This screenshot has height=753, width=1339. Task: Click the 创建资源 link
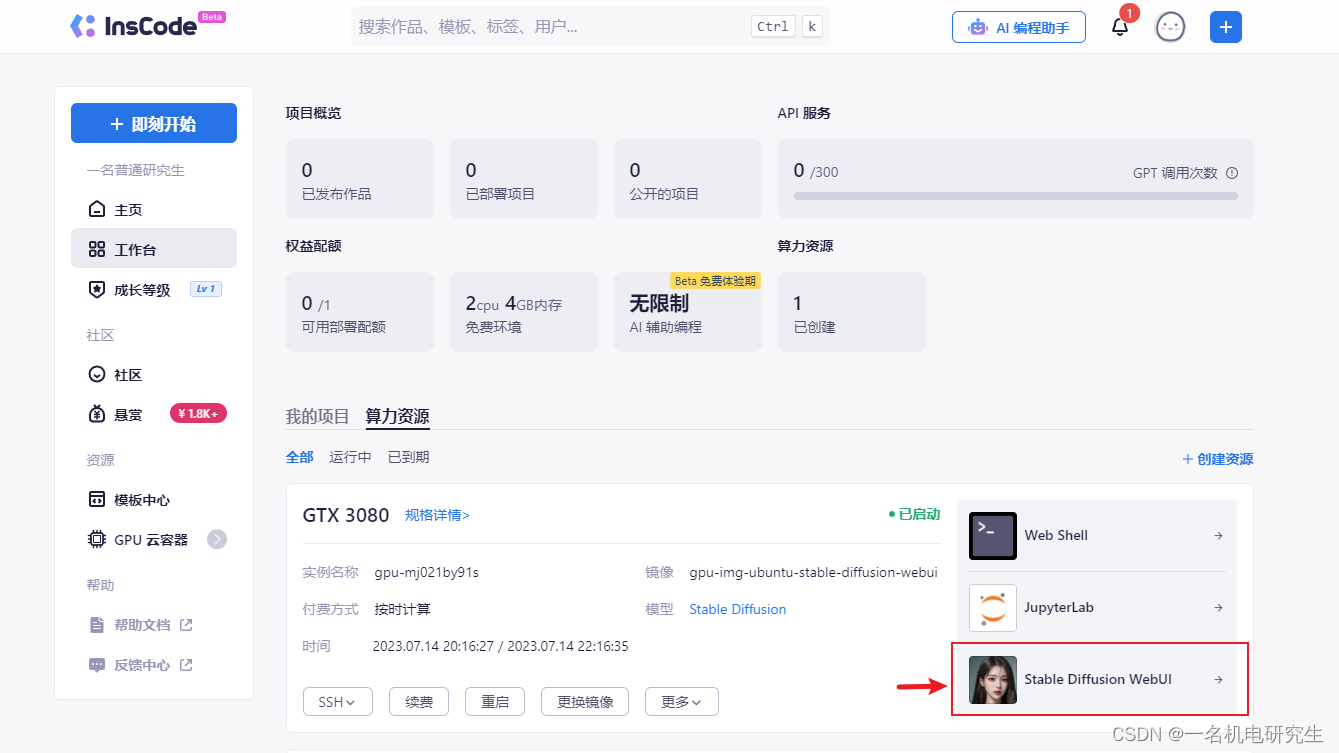(x=1218, y=459)
